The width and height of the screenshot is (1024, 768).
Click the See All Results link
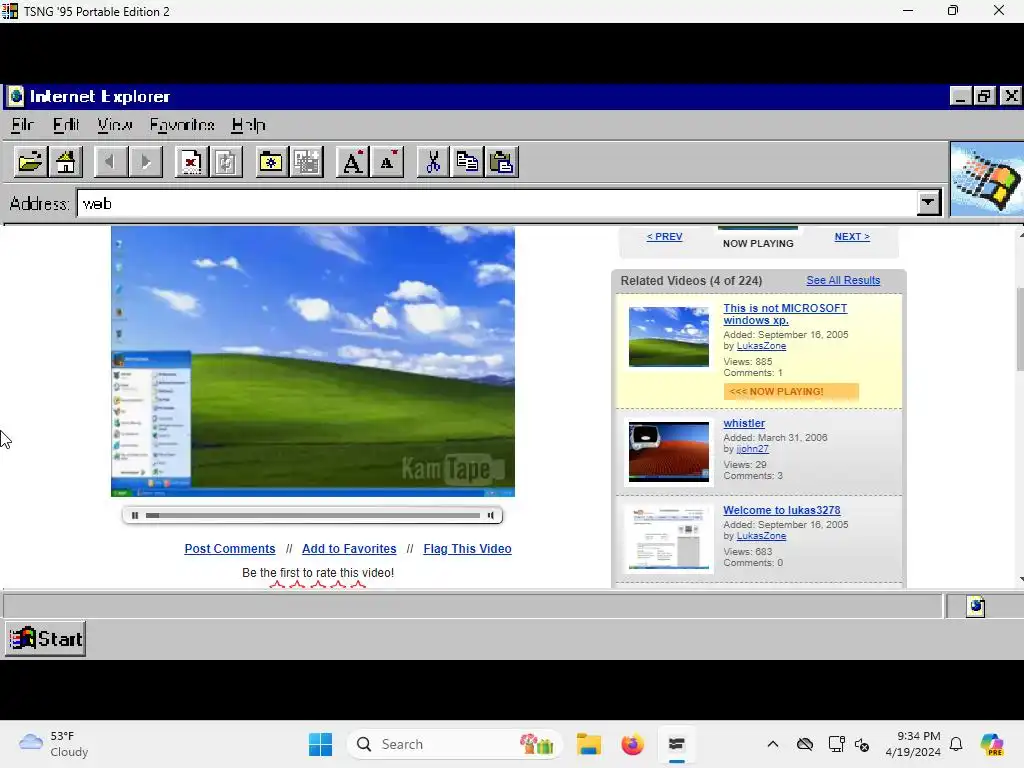tap(843, 280)
